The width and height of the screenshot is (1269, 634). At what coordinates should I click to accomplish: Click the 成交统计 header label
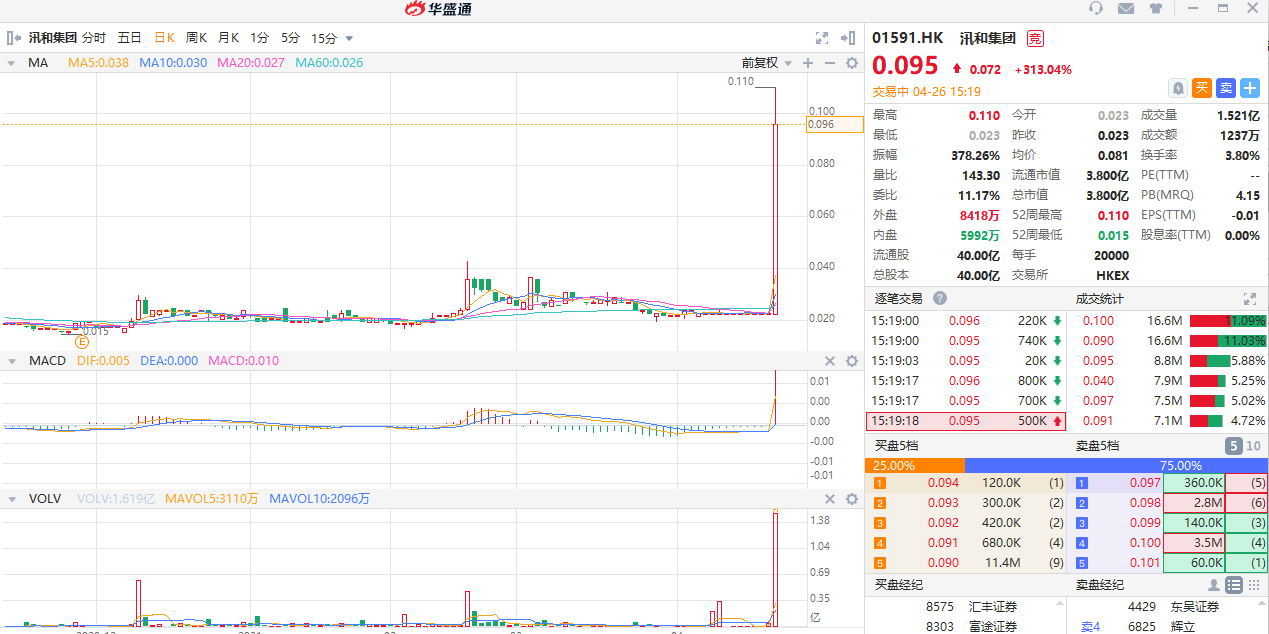coord(1099,298)
